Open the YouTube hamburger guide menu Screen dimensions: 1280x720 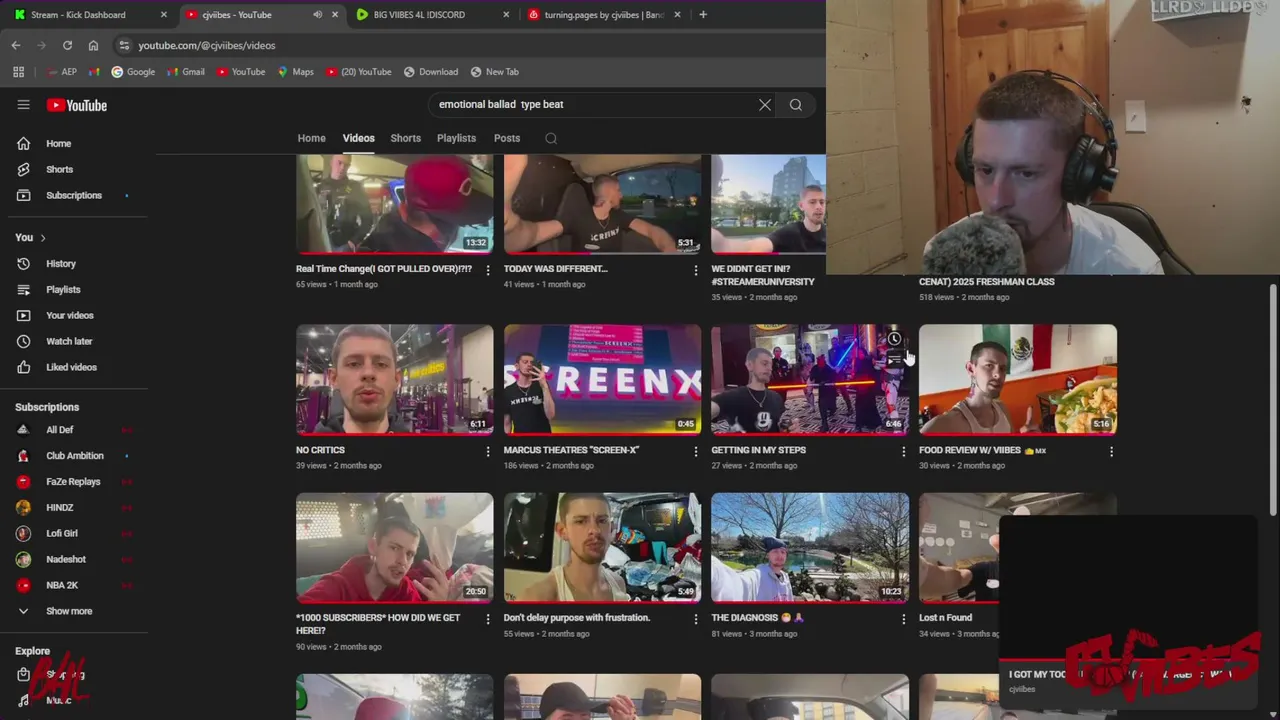pyautogui.click(x=23, y=105)
